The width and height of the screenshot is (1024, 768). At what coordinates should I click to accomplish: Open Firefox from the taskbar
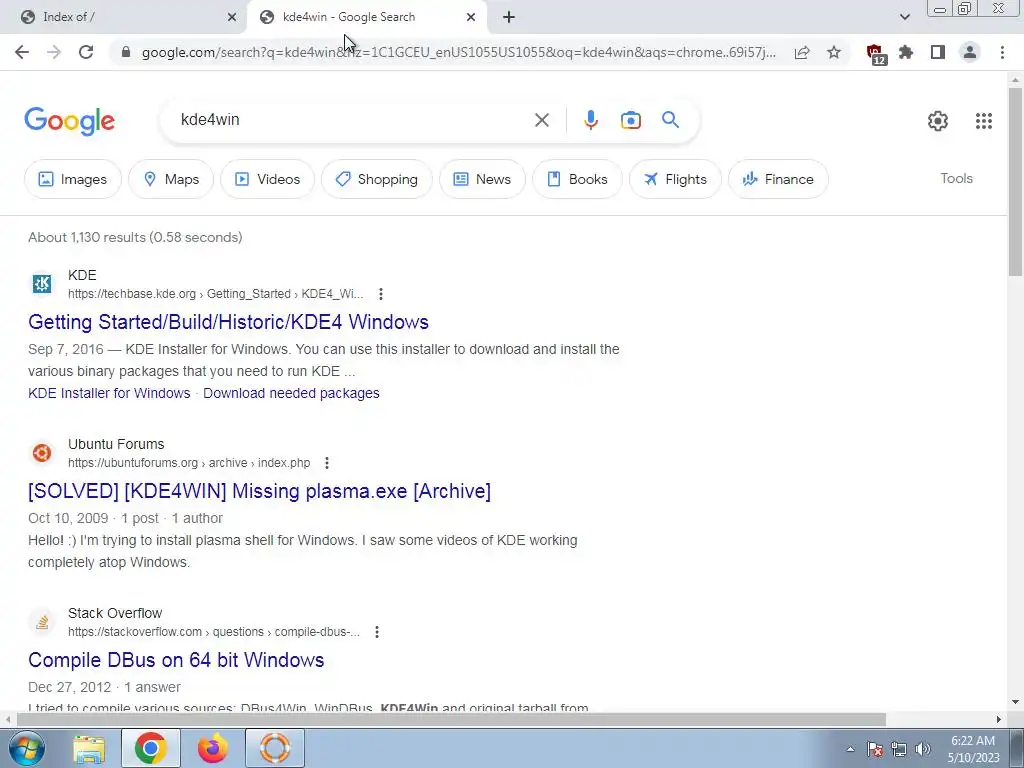(213, 748)
